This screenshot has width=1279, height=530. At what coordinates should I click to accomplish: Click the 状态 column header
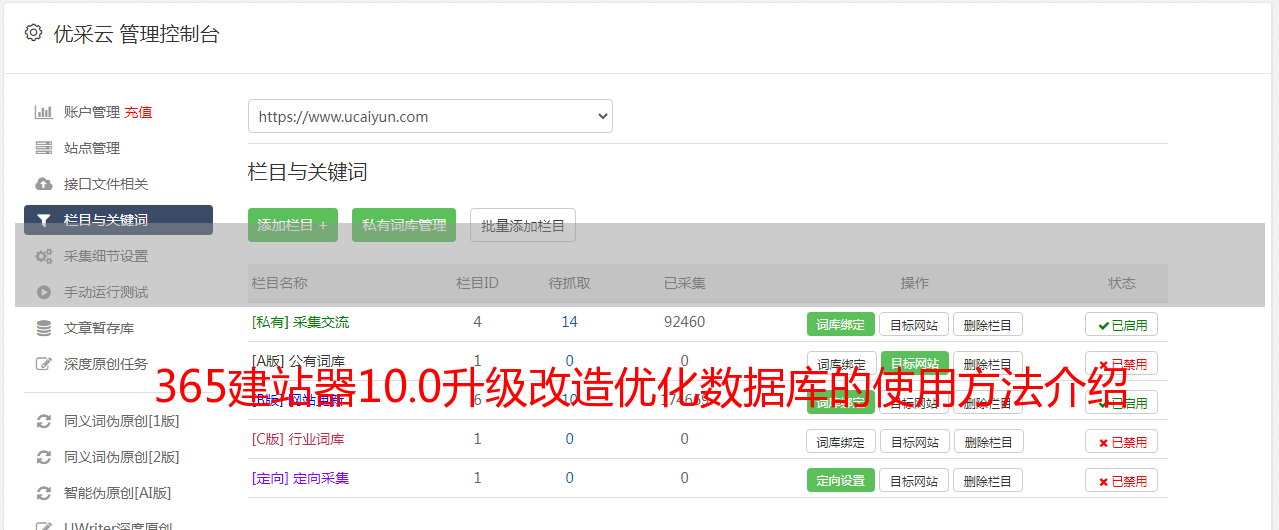click(1122, 283)
